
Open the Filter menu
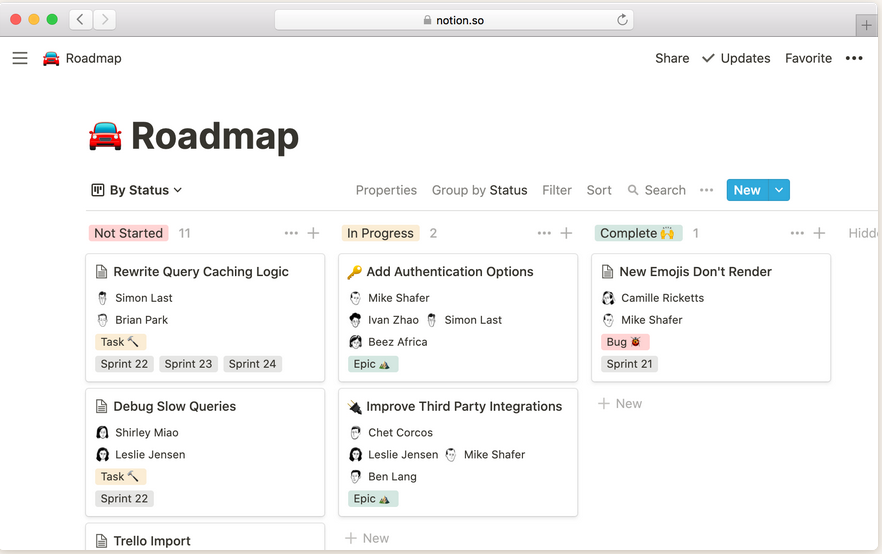[557, 190]
